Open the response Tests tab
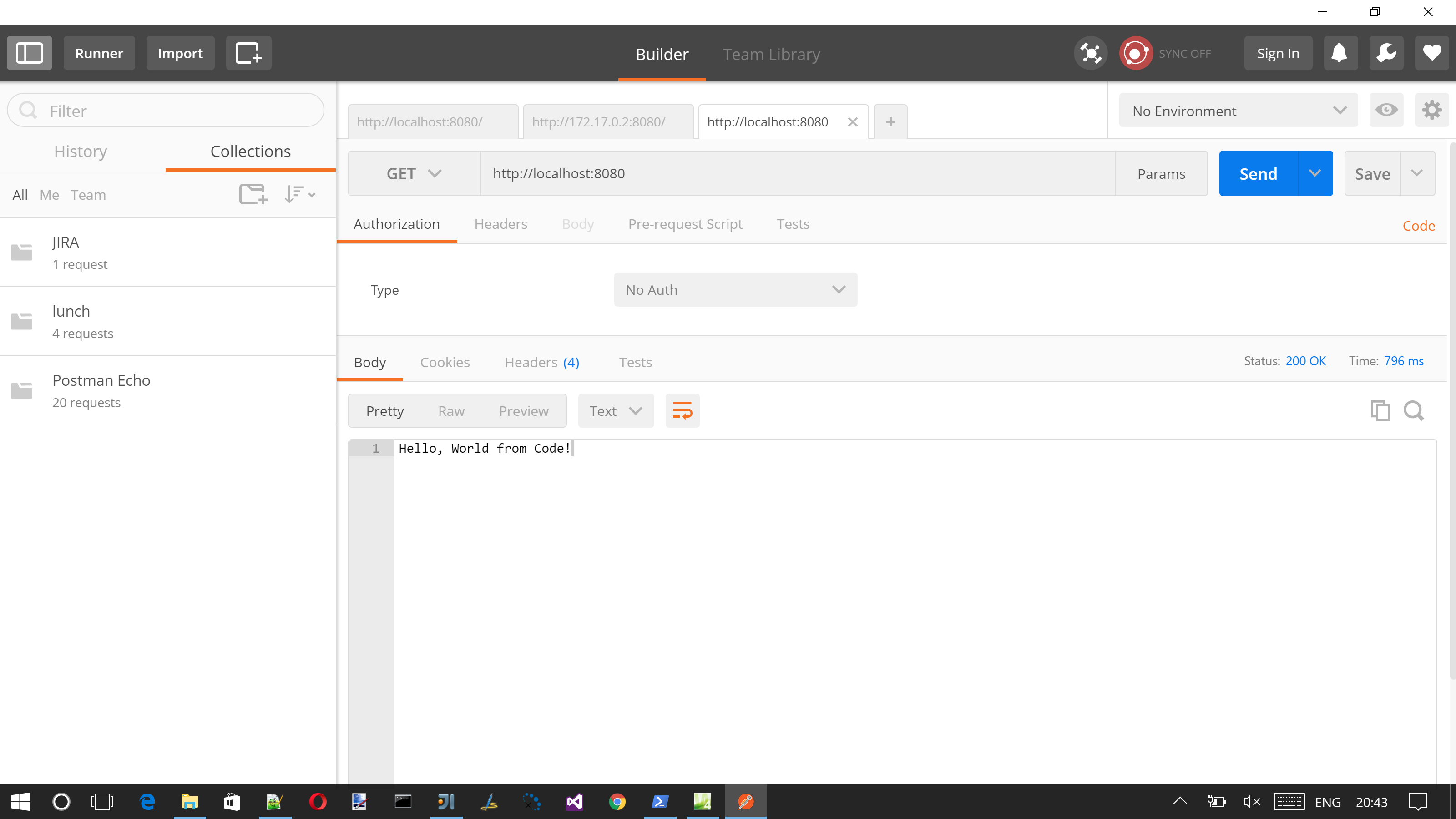Viewport: 1456px width, 819px height. [x=635, y=362]
